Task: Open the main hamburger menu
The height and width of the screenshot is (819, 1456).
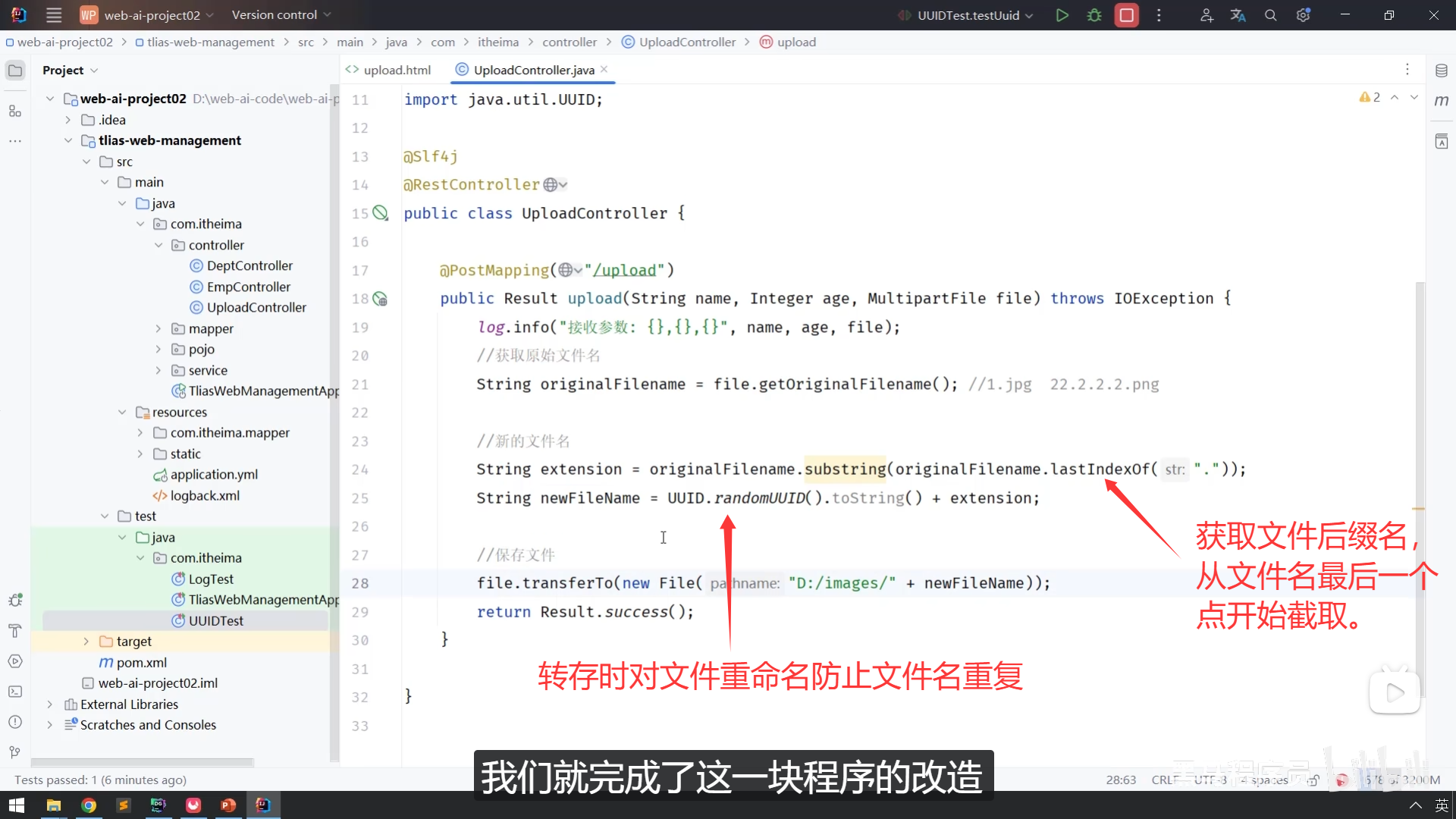Action: (54, 15)
